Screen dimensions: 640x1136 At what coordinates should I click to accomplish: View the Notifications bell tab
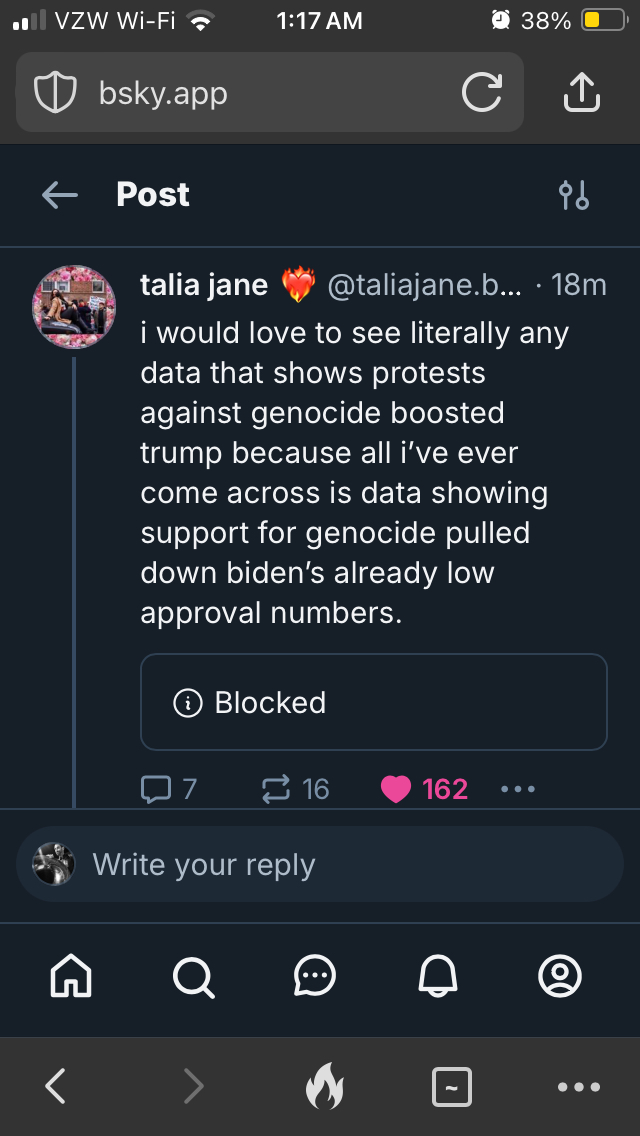[x=437, y=975]
